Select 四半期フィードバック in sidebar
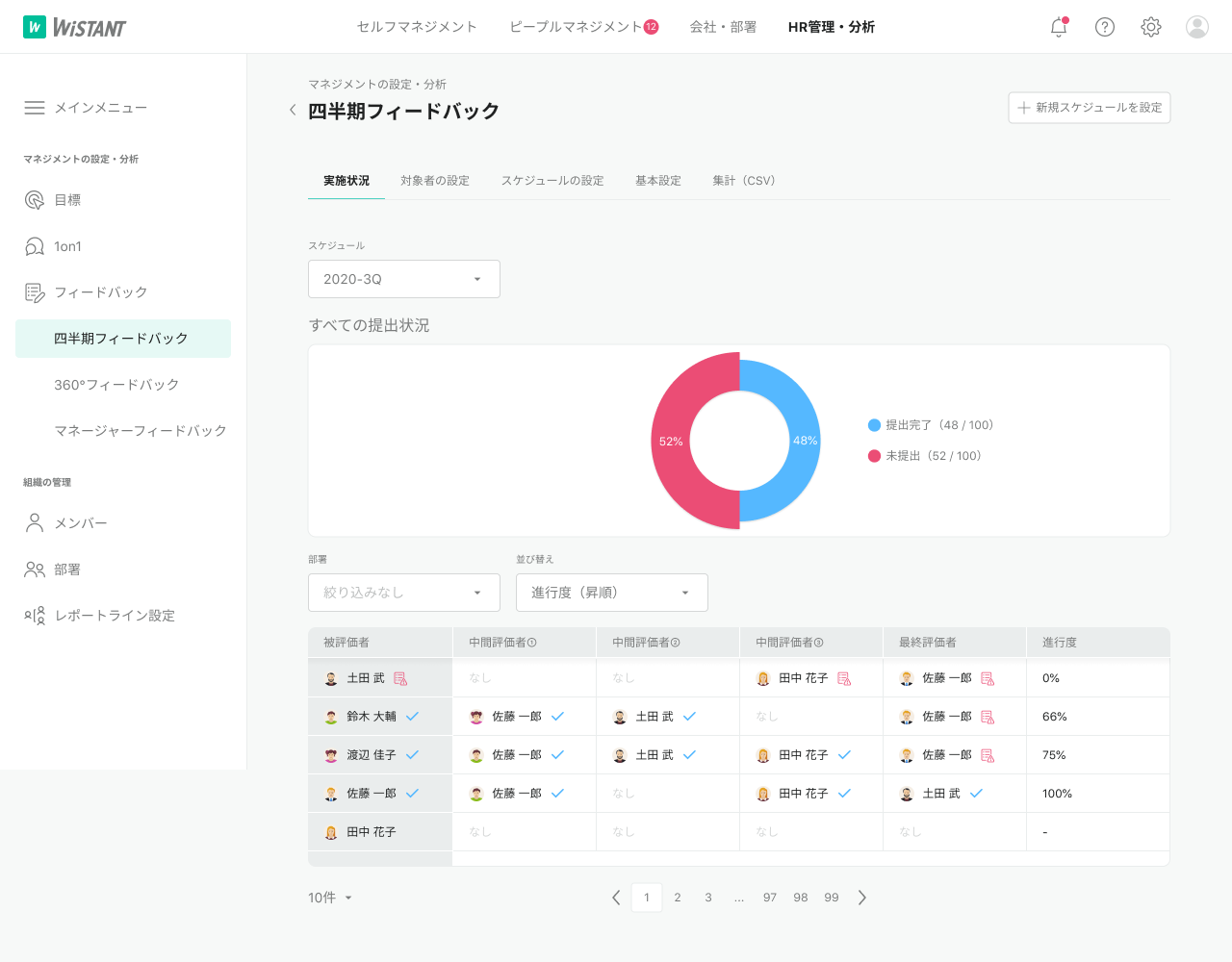1232x962 pixels. coord(123,339)
